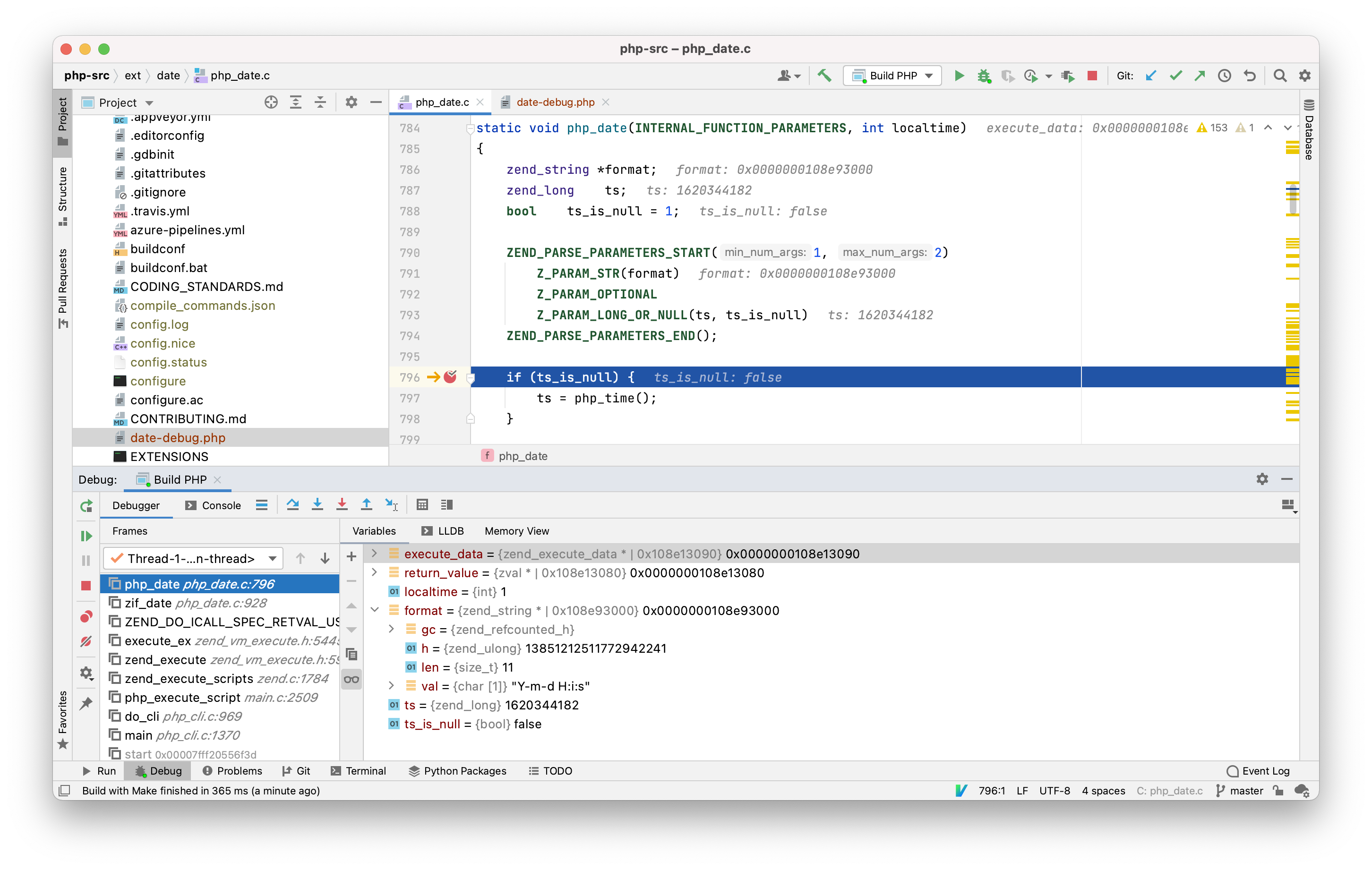Click the Build hammer icon
Screen dimensions: 1372x870
[824, 75]
